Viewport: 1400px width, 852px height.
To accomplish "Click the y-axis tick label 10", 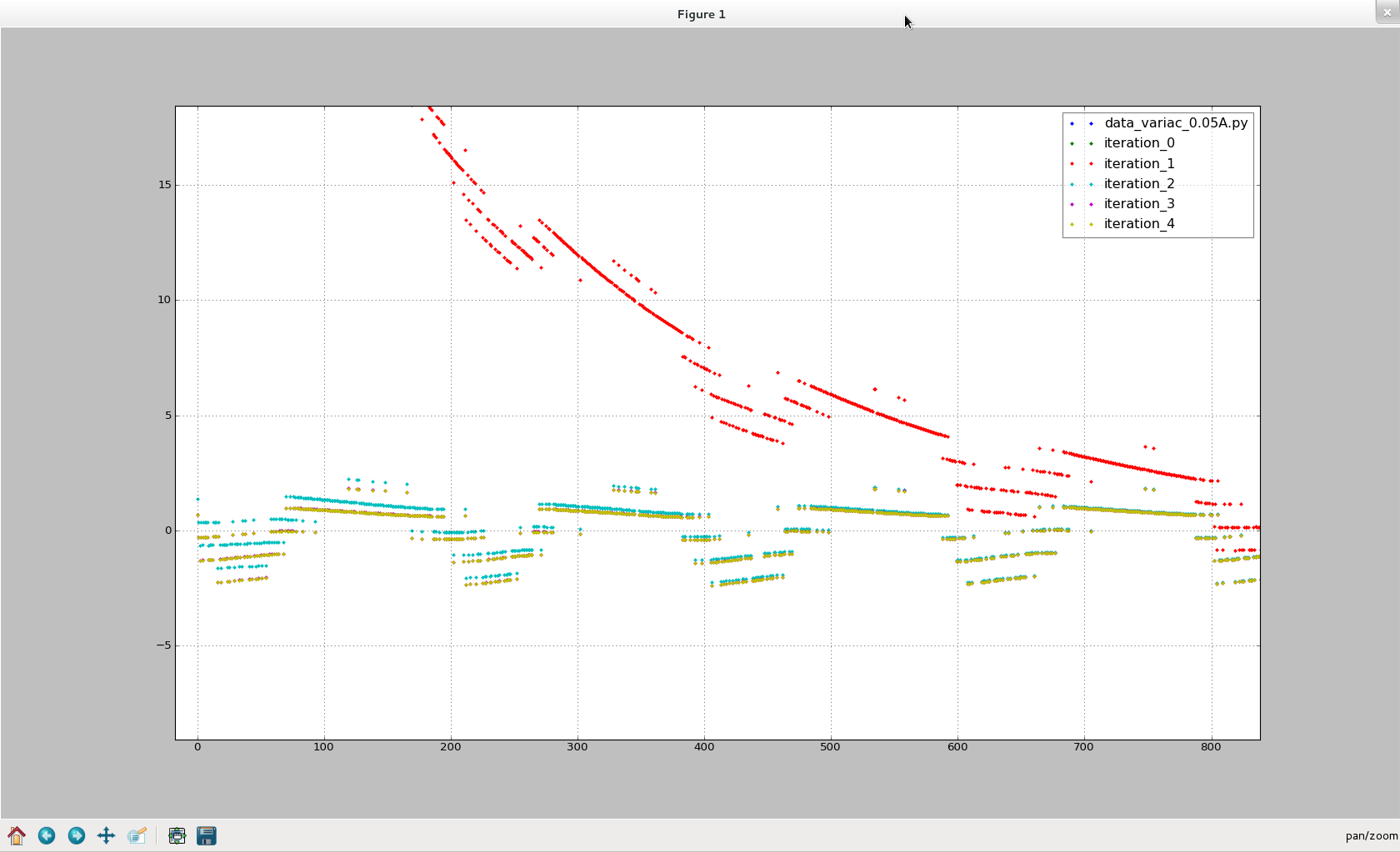I will tap(164, 300).
